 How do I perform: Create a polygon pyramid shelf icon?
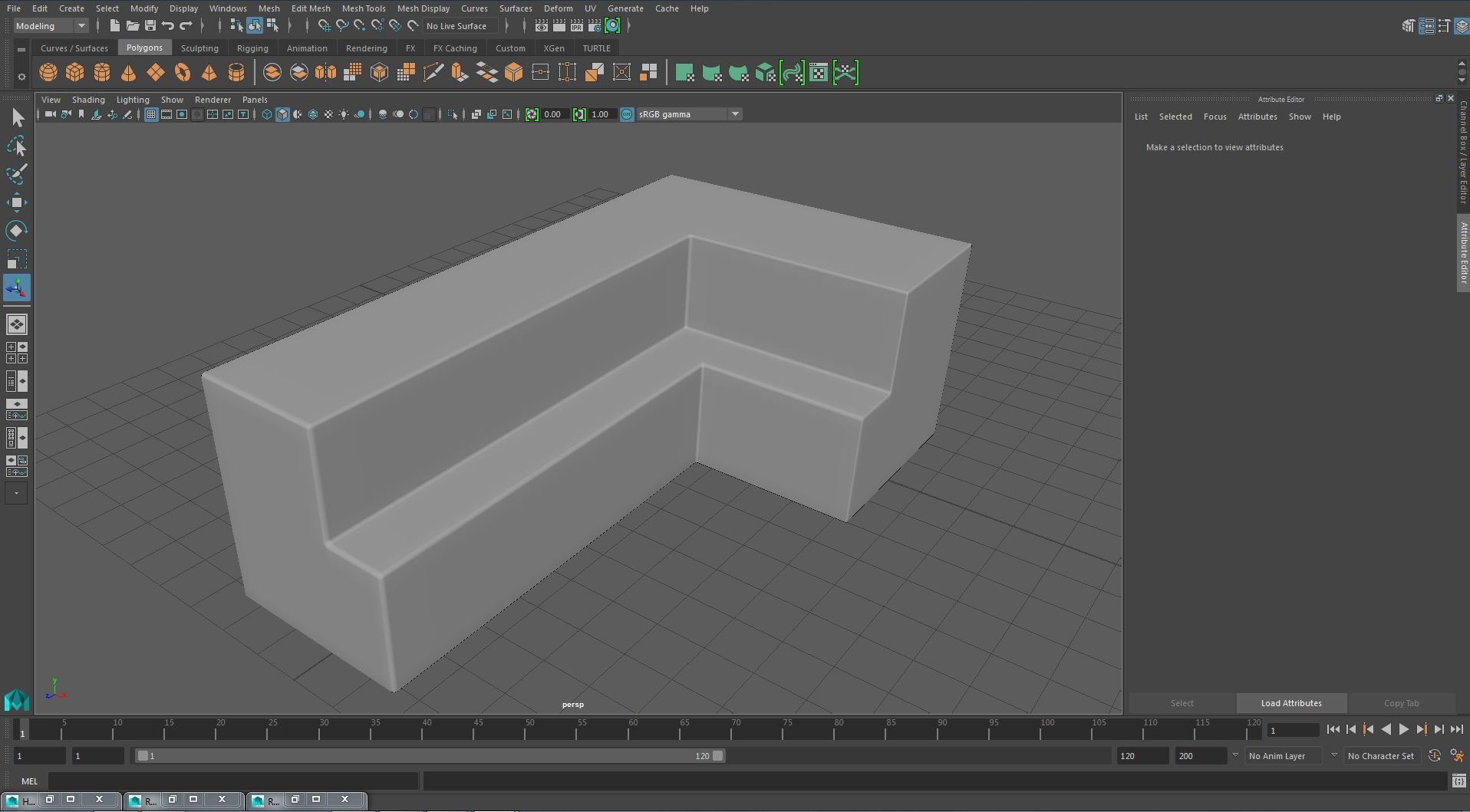coord(209,73)
